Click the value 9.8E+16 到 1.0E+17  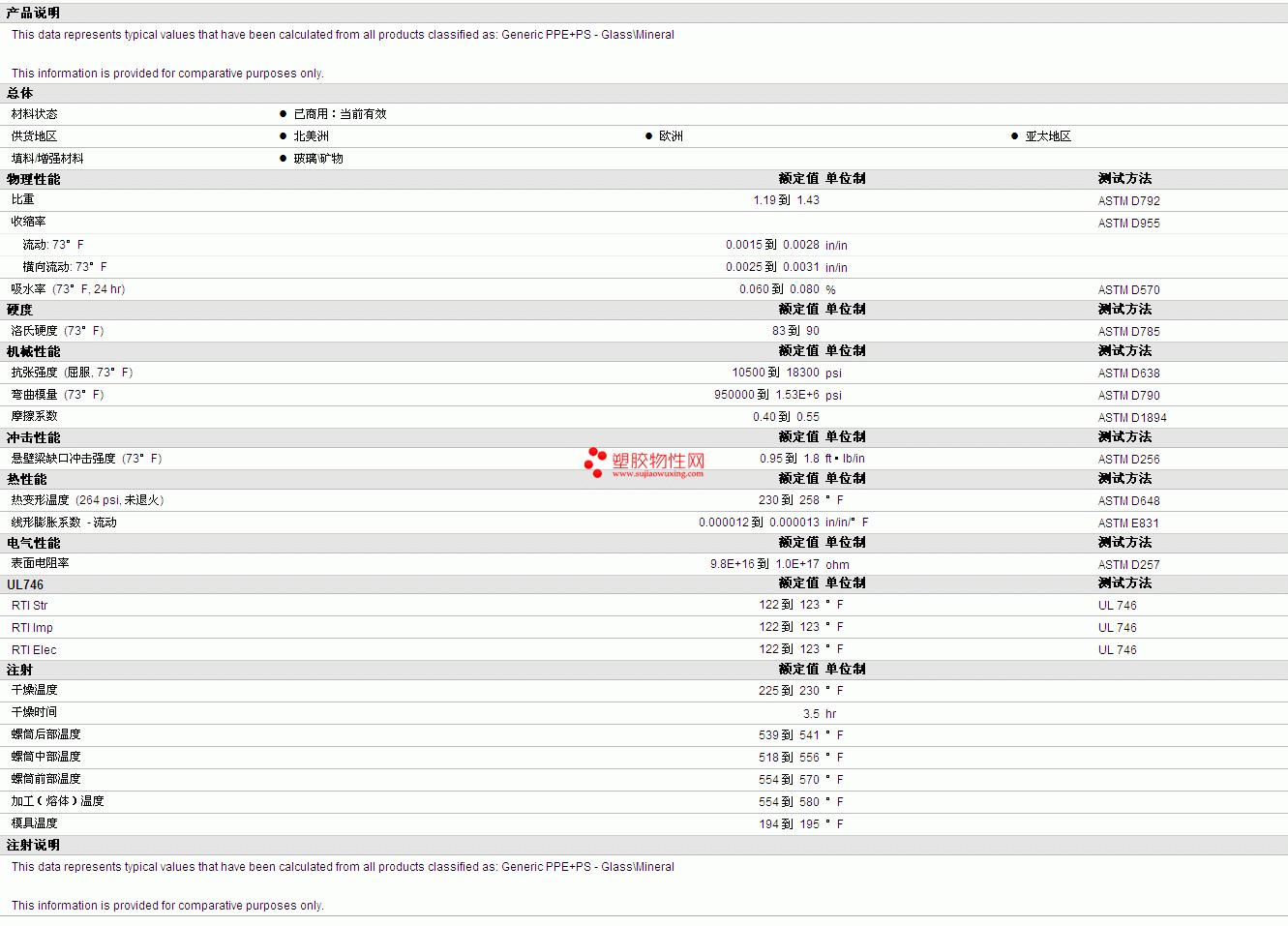tap(764, 564)
